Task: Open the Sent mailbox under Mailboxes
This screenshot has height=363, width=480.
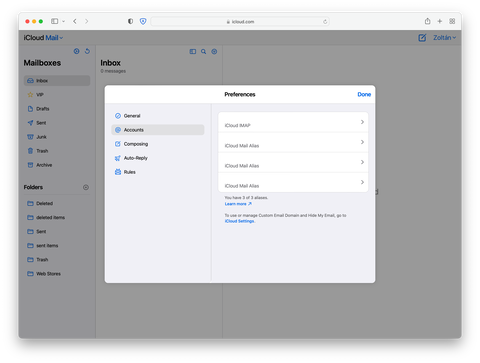Action: point(57,123)
